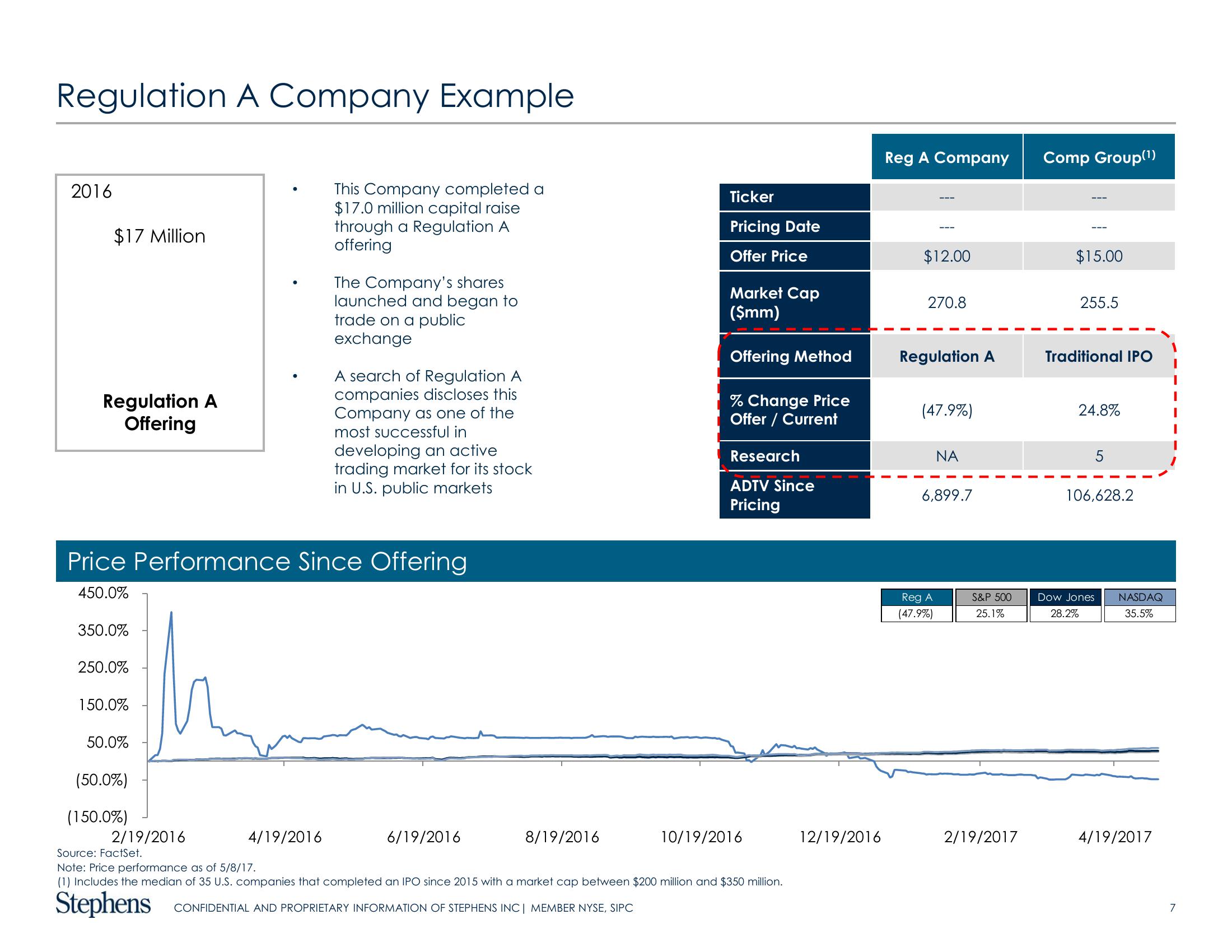Viewport: 1232px width, 952px height.
Task: Select the 28.2% legend value
Action: [1066, 614]
